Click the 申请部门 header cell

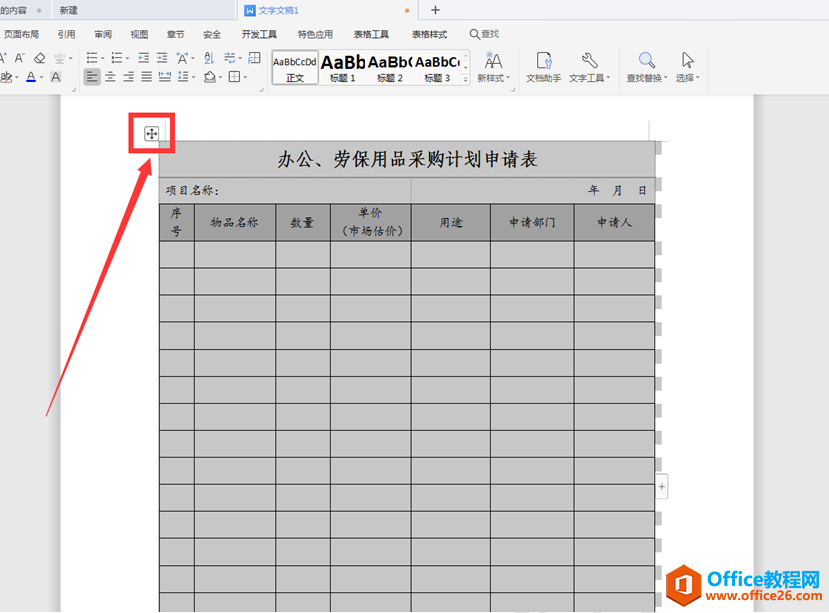click(532, 223)
